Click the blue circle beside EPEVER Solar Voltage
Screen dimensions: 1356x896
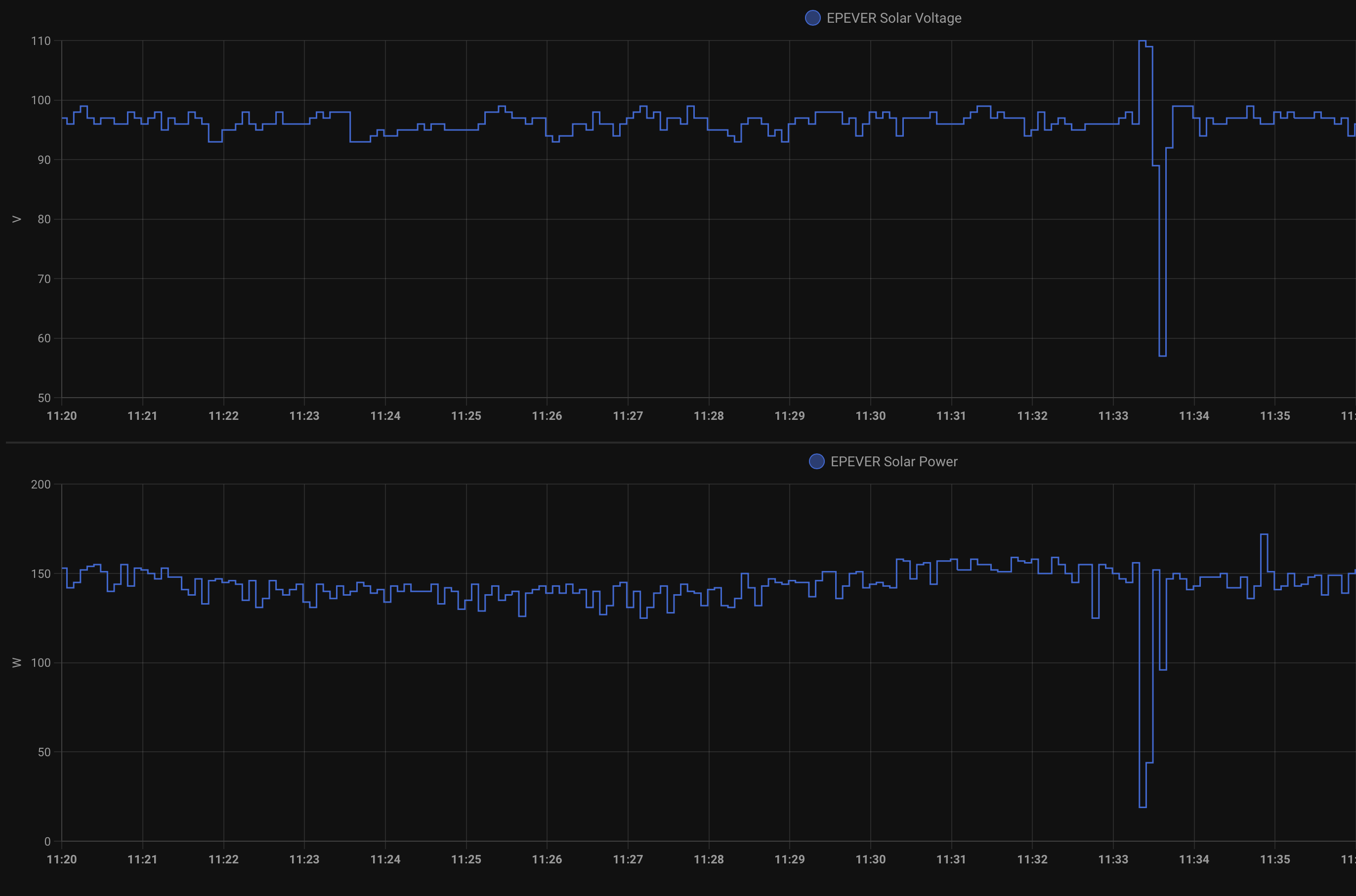pyautogui.click(x=812, y=18)
